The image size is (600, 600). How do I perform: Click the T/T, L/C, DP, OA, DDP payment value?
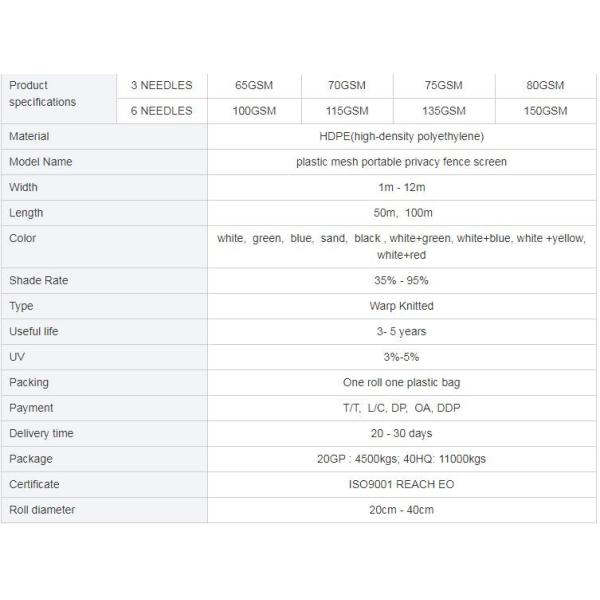pos(401,408)
